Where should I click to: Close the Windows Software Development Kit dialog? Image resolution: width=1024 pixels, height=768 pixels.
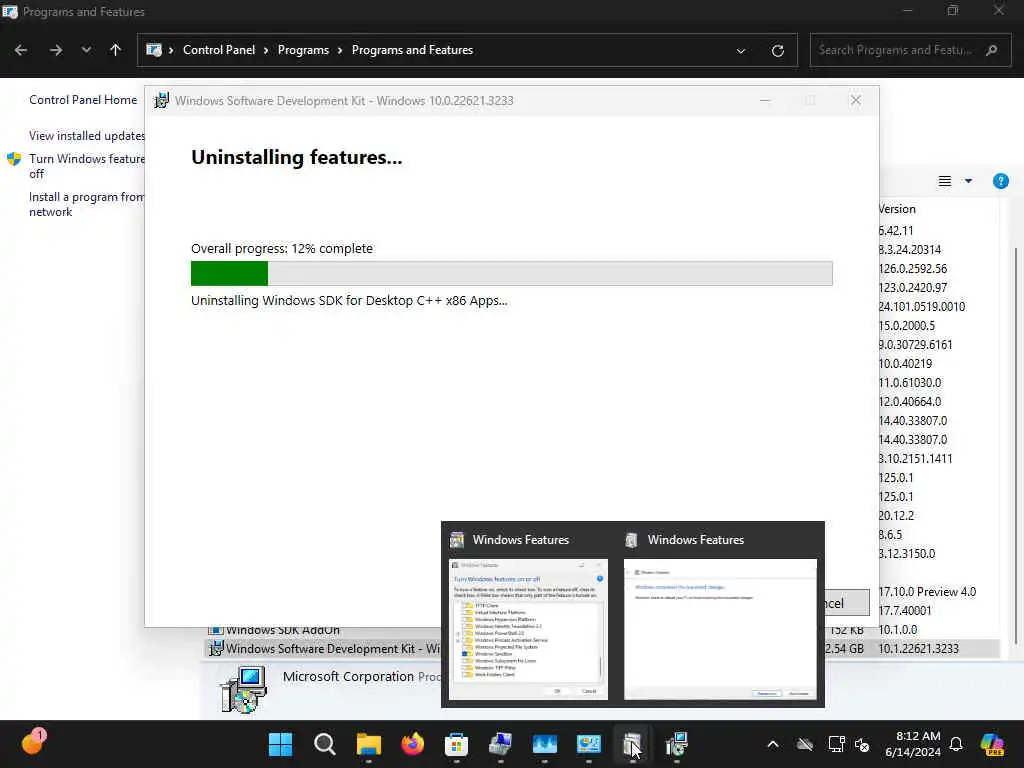[856, 101]
